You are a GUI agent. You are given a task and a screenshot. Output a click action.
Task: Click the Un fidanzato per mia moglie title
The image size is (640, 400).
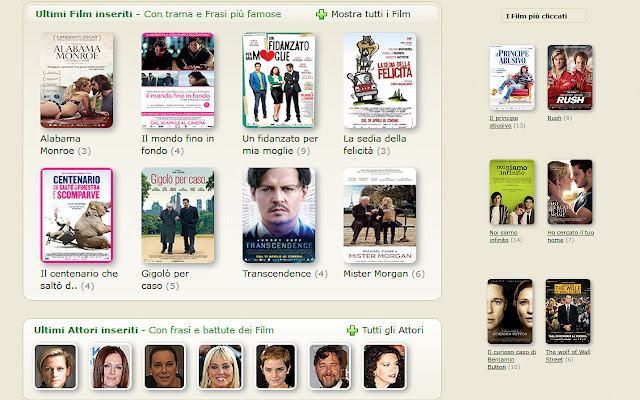pyautogui.click(x=280, y=144)
